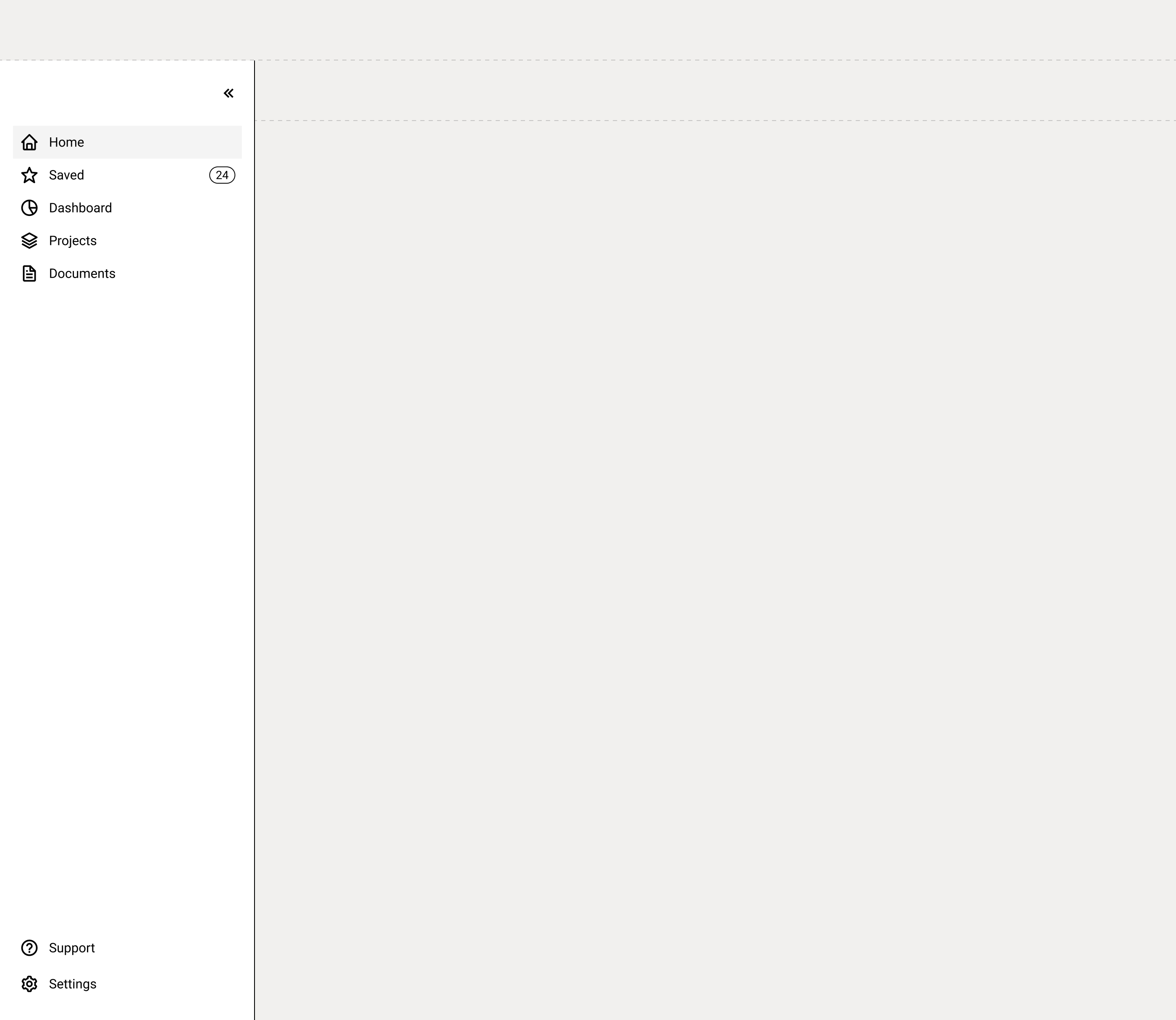This screenshot has width=1176, height=1020.
Task: Go to the Saved section
Action: click(127, 175)
